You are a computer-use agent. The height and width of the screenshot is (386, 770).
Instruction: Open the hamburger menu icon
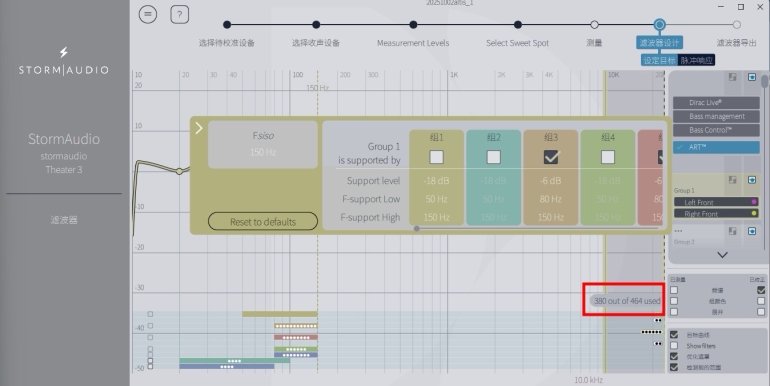148,14
